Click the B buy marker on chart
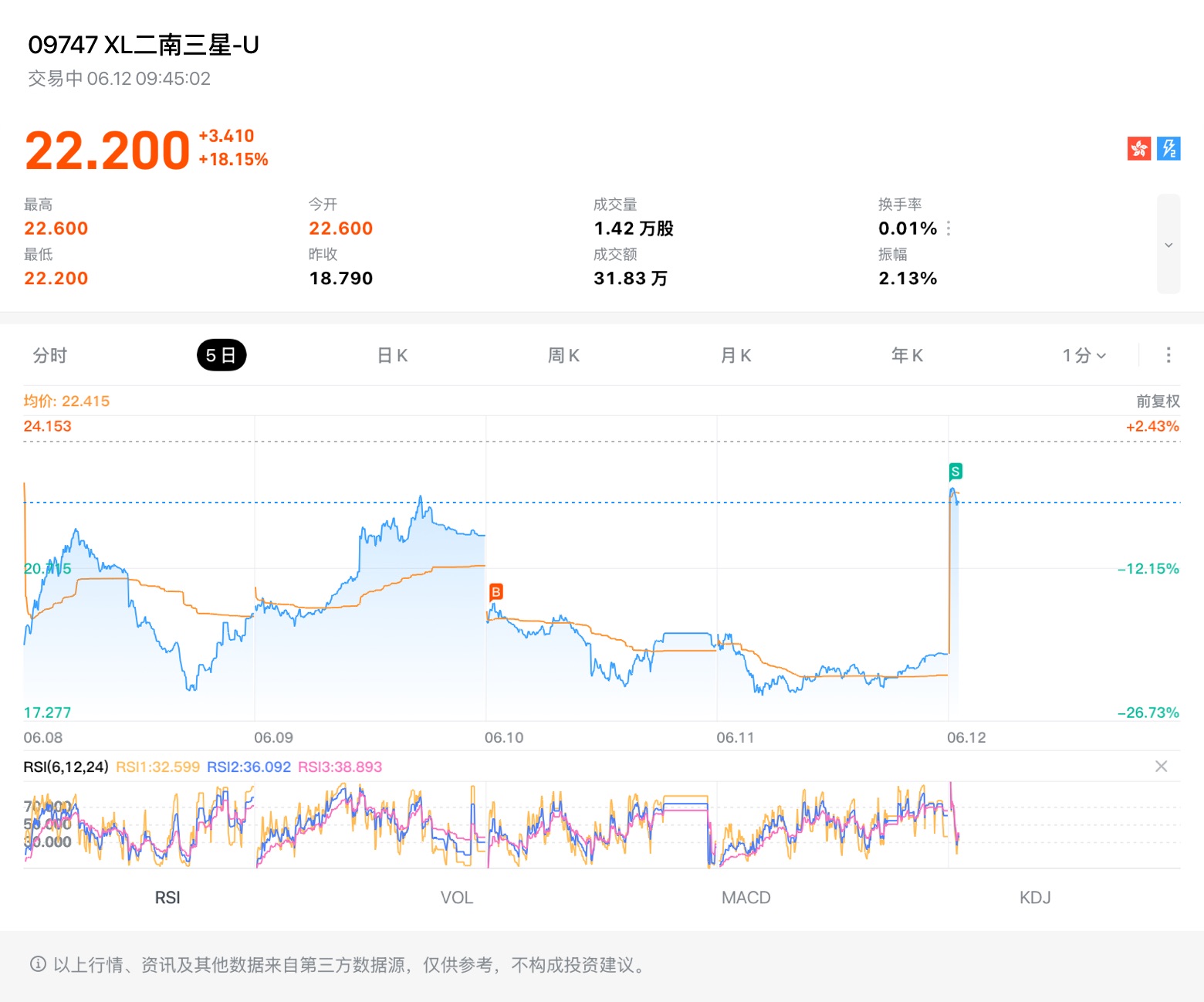The image size is (1204, 1002). 496,592
